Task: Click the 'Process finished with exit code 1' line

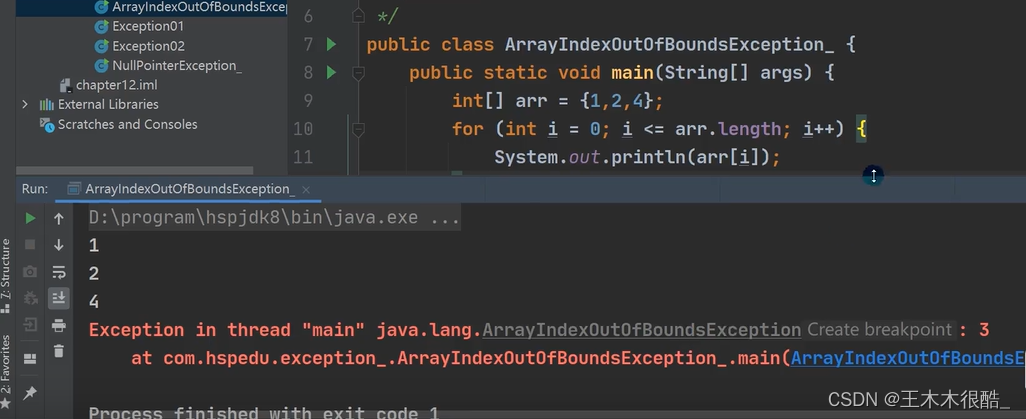Action: (264, 413)
